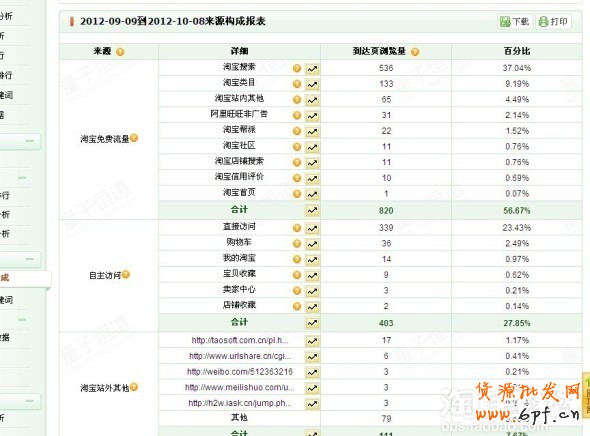590x436 pixels.
Task: Click help icon beside 自主访问
Action: point(126,275)
